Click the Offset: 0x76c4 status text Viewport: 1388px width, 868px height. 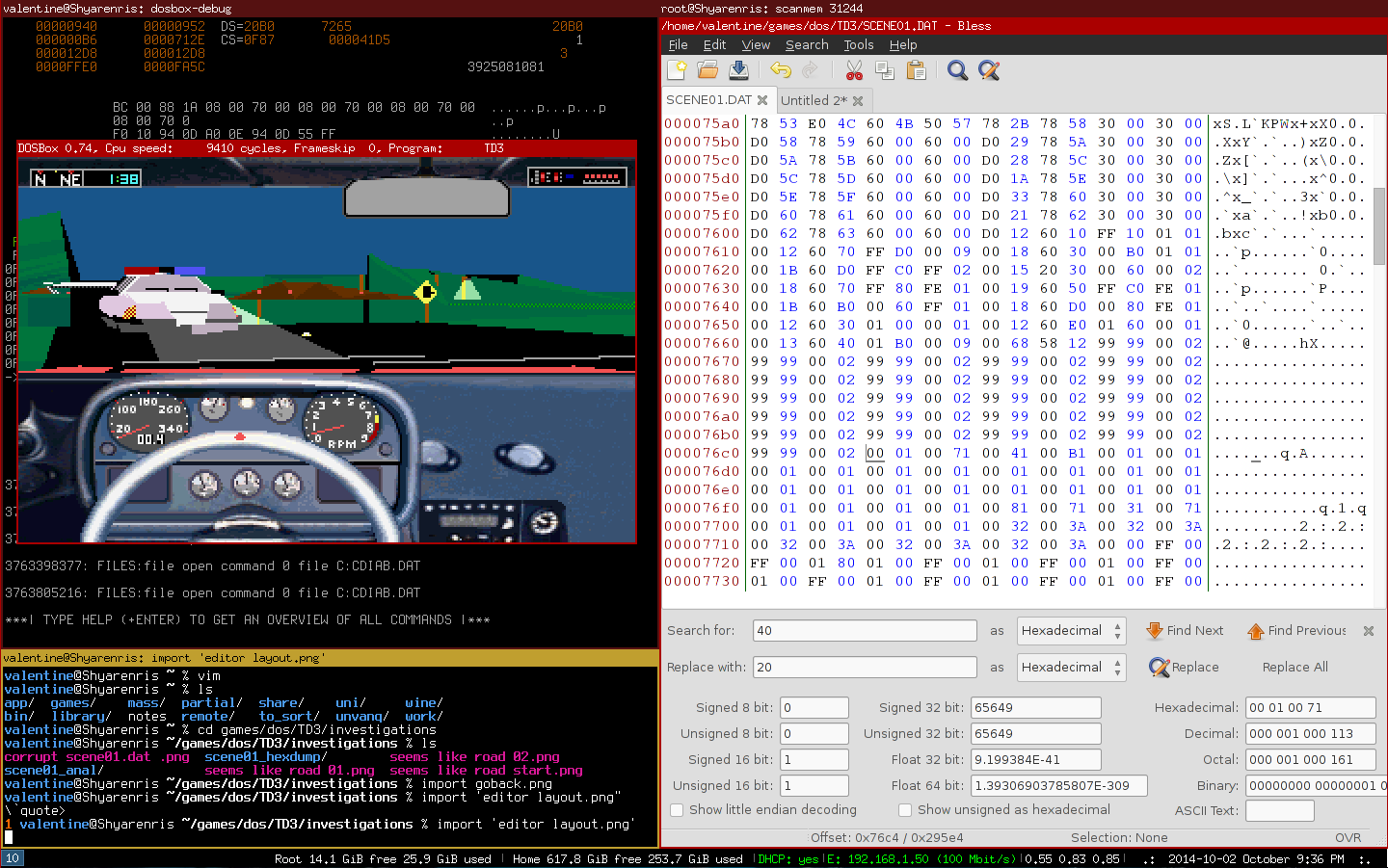click(x=887, y=838)
